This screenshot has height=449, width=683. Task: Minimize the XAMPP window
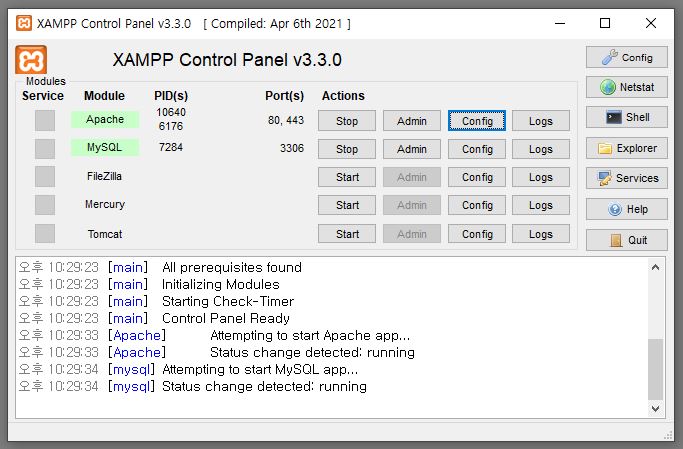tap(560, 23)
